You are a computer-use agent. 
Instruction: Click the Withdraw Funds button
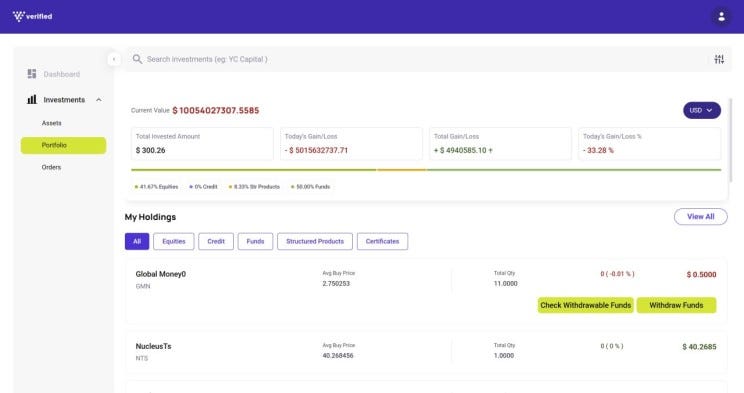coord(676,305)
